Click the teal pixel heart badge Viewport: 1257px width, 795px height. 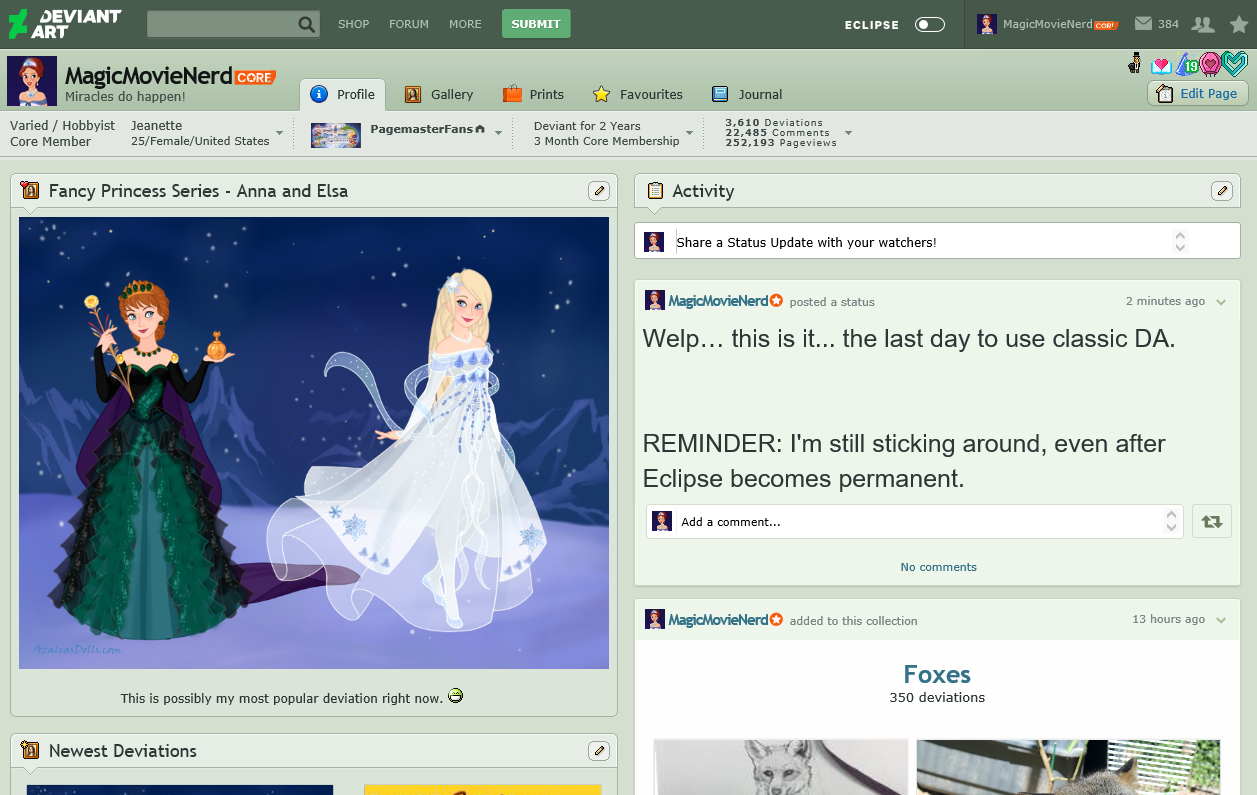tap(1235, 65)
